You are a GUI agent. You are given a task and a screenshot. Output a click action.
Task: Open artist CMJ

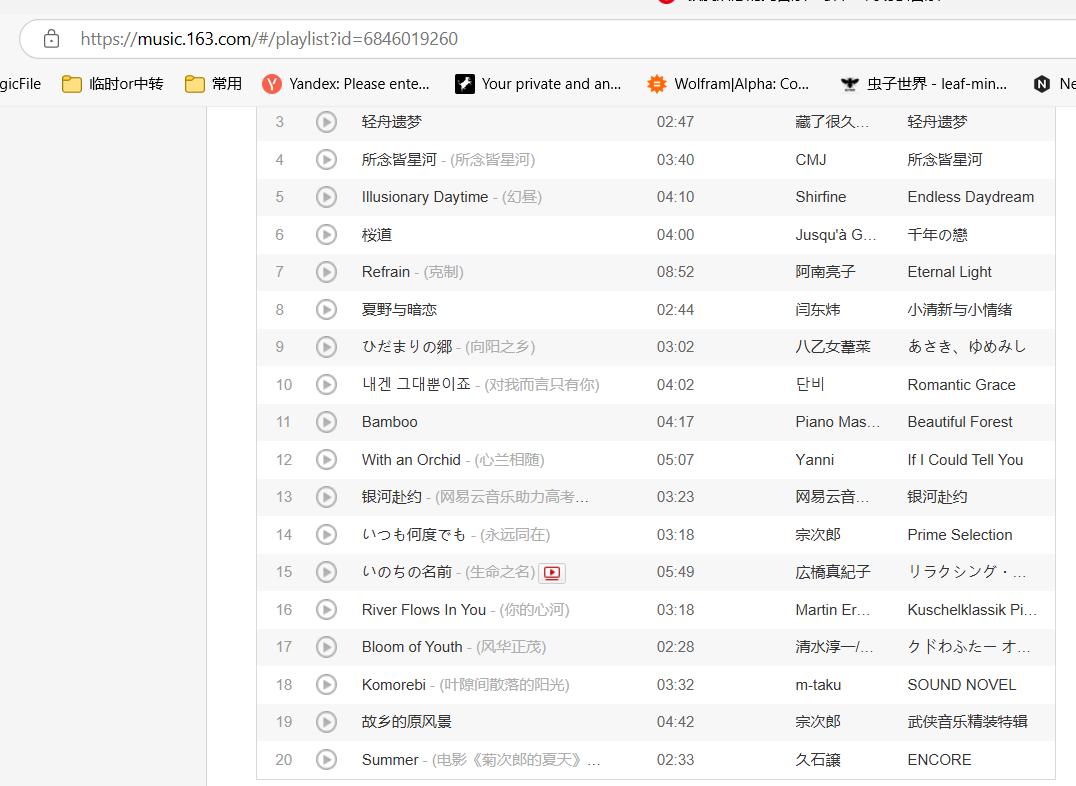810,160
